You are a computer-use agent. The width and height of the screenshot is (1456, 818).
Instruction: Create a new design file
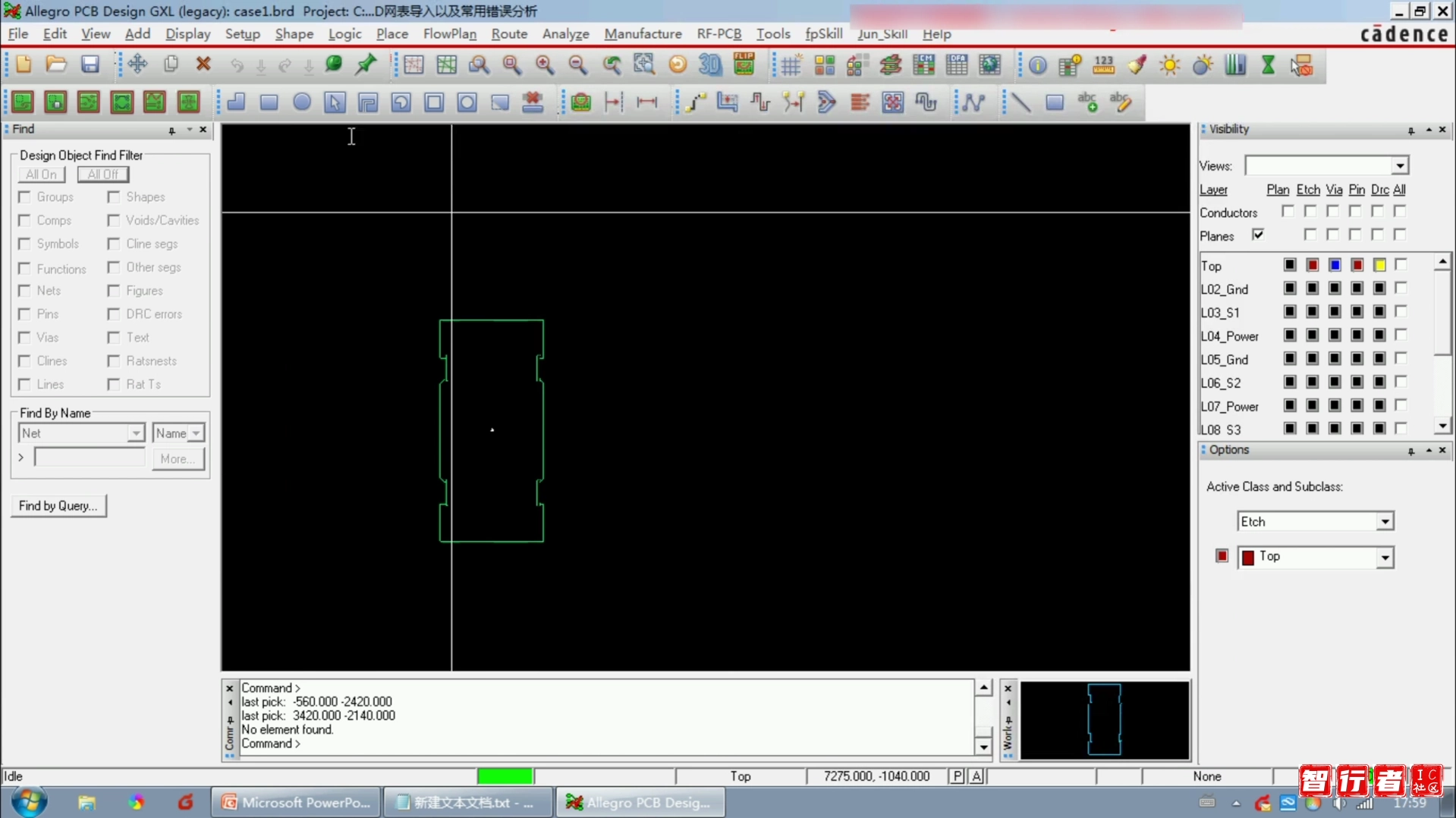pos(24,65)
